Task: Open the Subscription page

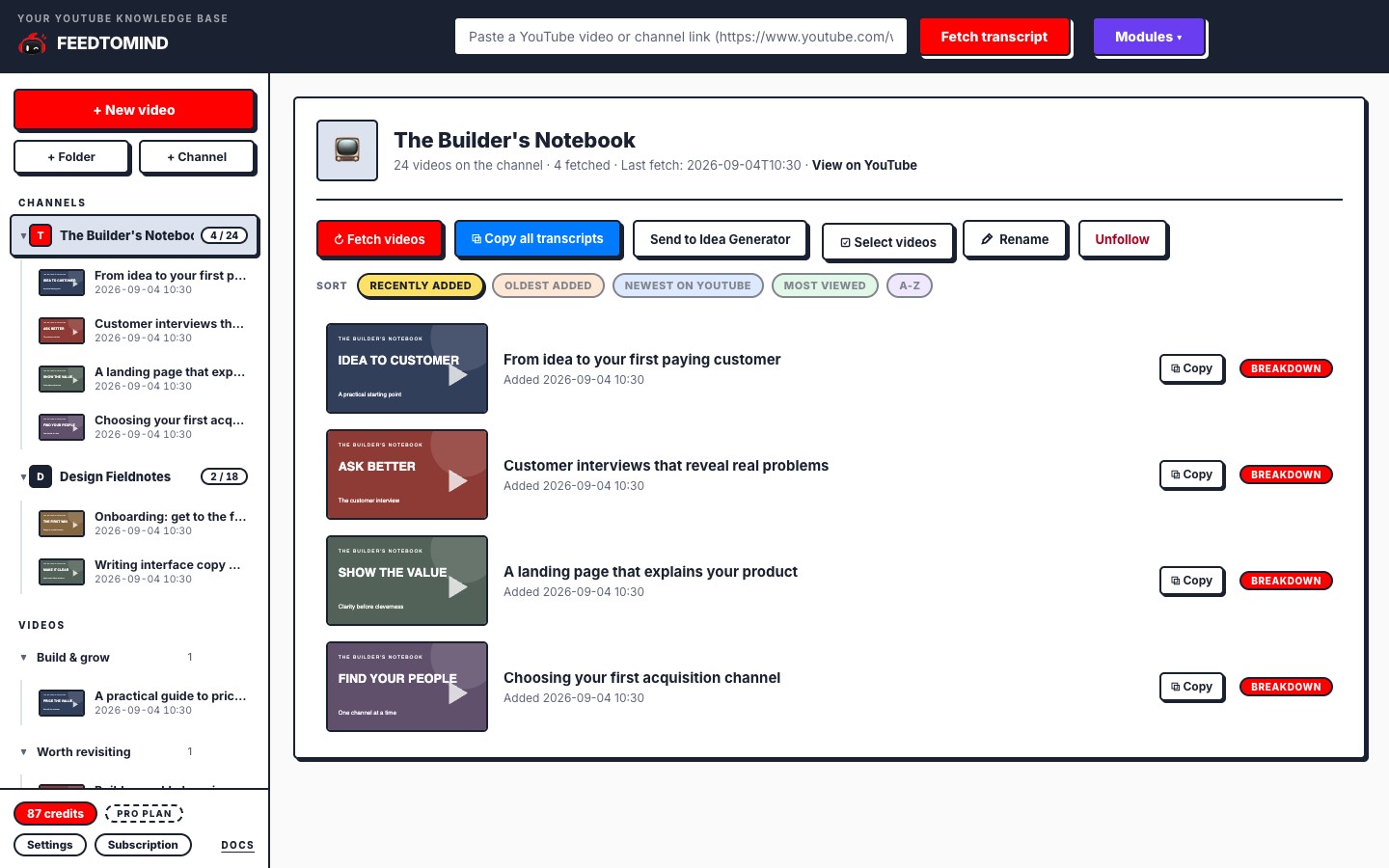Action: point(143,845)
